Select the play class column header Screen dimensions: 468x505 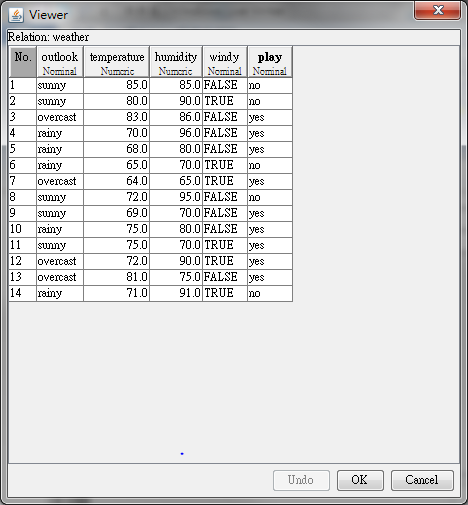pos(270,62)
